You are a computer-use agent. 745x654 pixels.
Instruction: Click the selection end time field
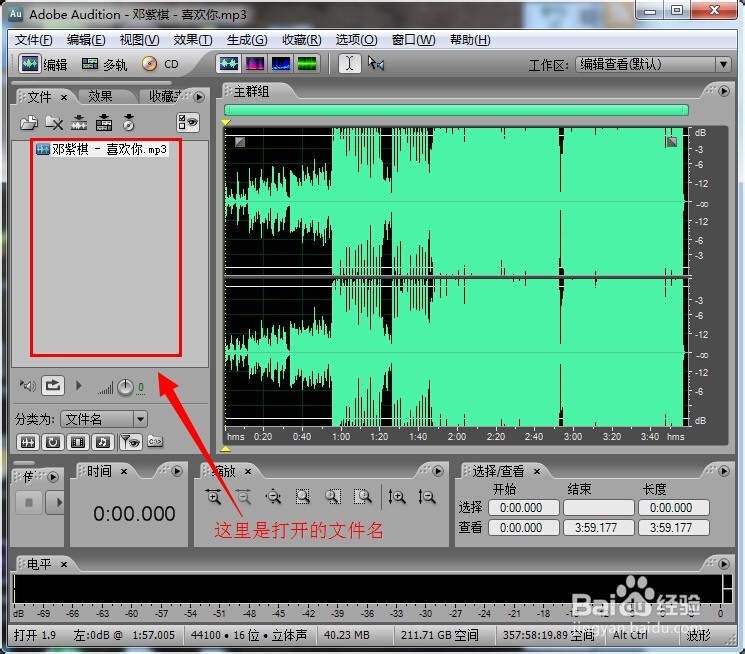click(x=599, y=508)
